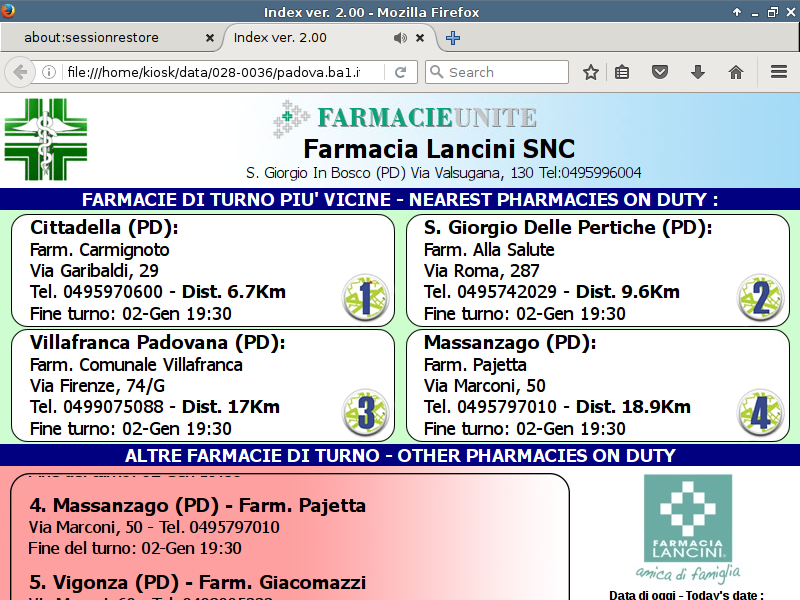Save page to Pocket
The width and height of the screenshot is (800, 600).
pyautogui.click(x=660, y=72)
